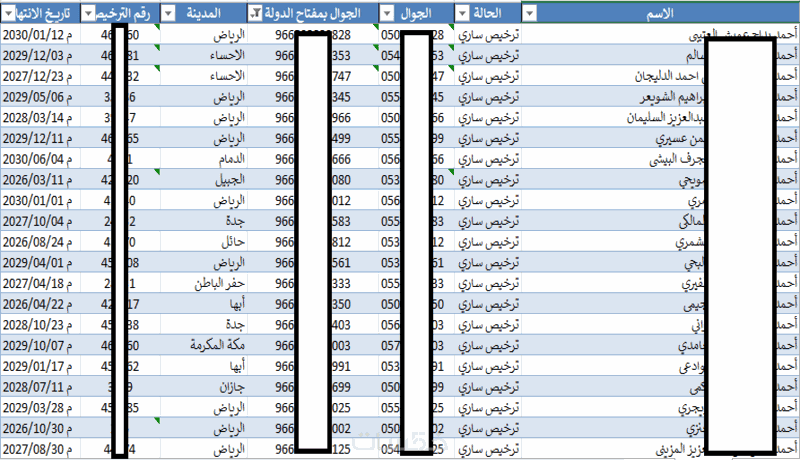The image size is (800, 460).
Task: Select the الجبيل city cell
Action: click(x=204, y=180)
